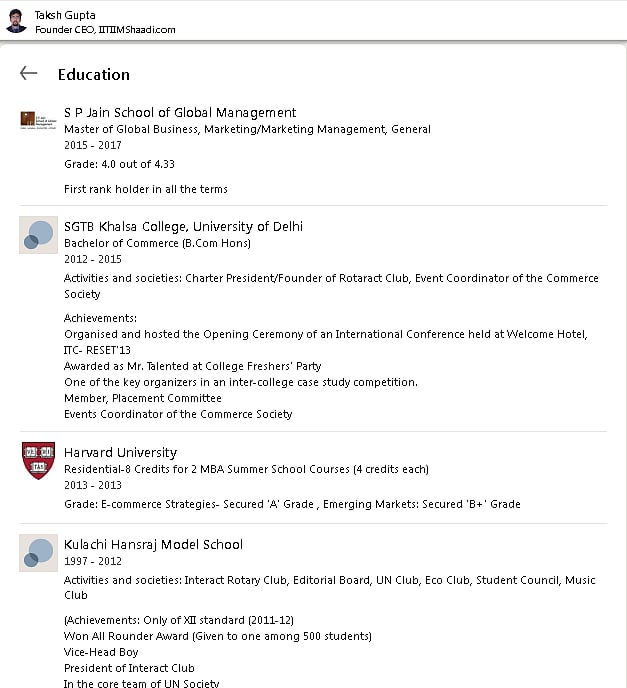Open Kulachi Hansraj Model School page
Screen dimensions: 627x688
pyautogui.click(x=153, y=544)
